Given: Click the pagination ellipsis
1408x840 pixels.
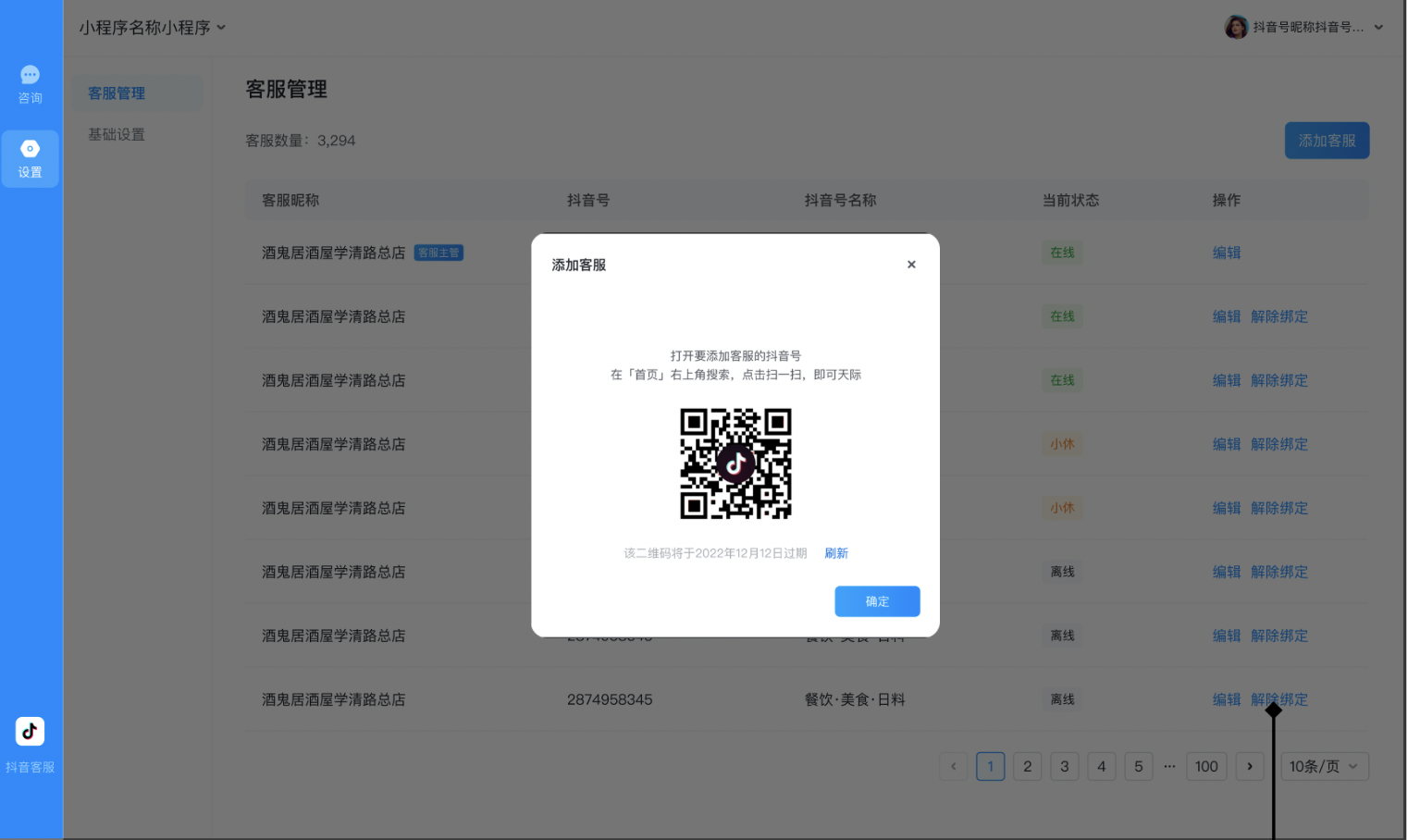Looking at the screenshot, I should [x=1169, y=766].
